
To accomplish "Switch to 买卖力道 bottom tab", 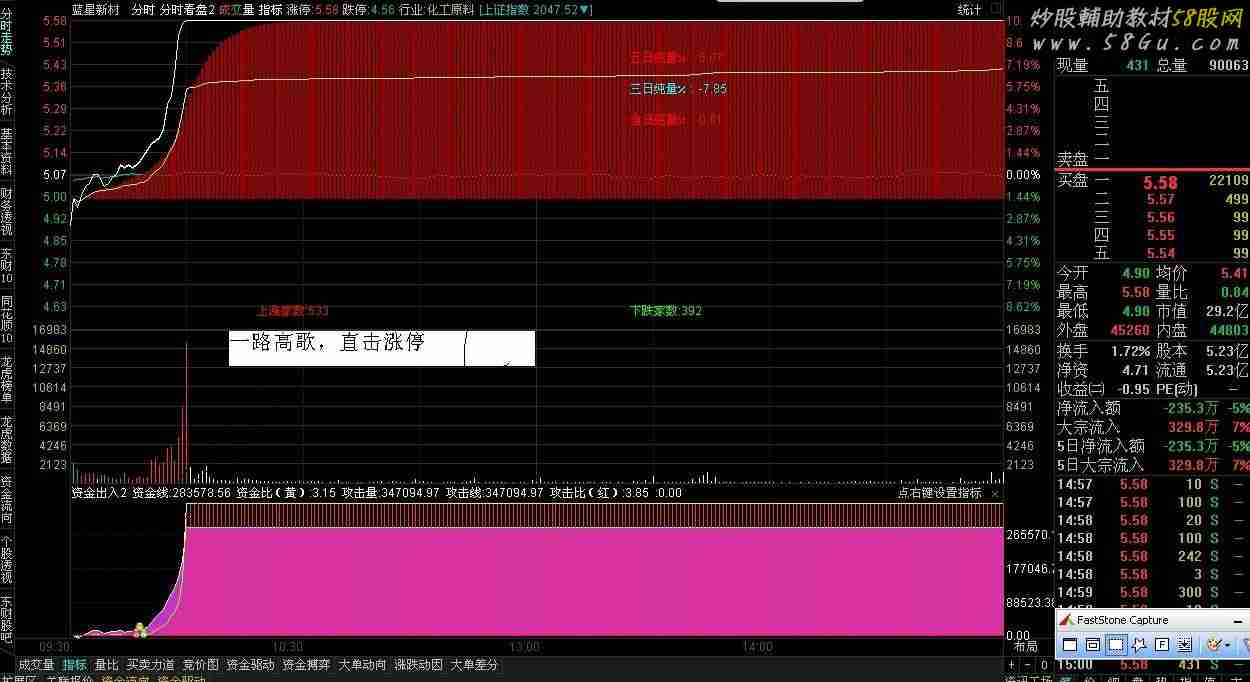I will click(x=150, y=664).
